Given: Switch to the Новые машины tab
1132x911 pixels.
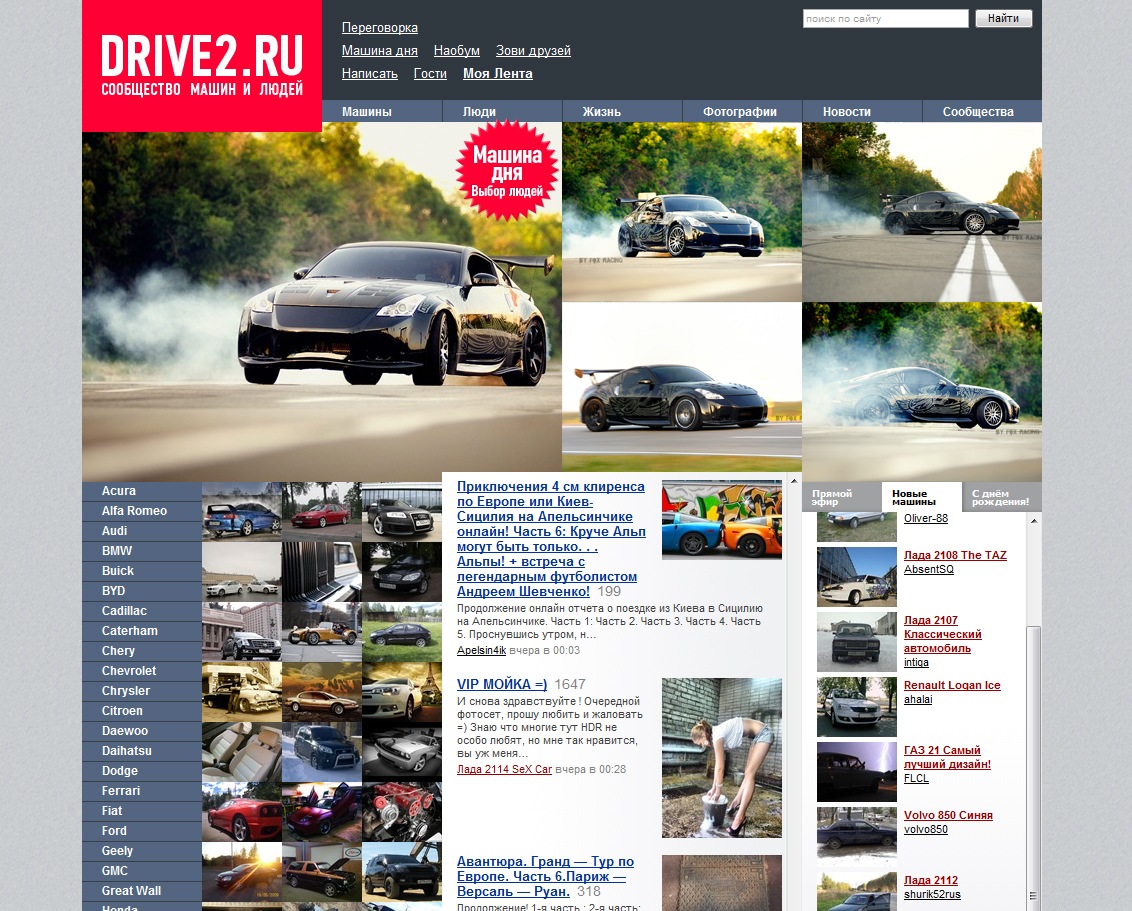Looking at the screenshot, I should click(x=922, y=497).
